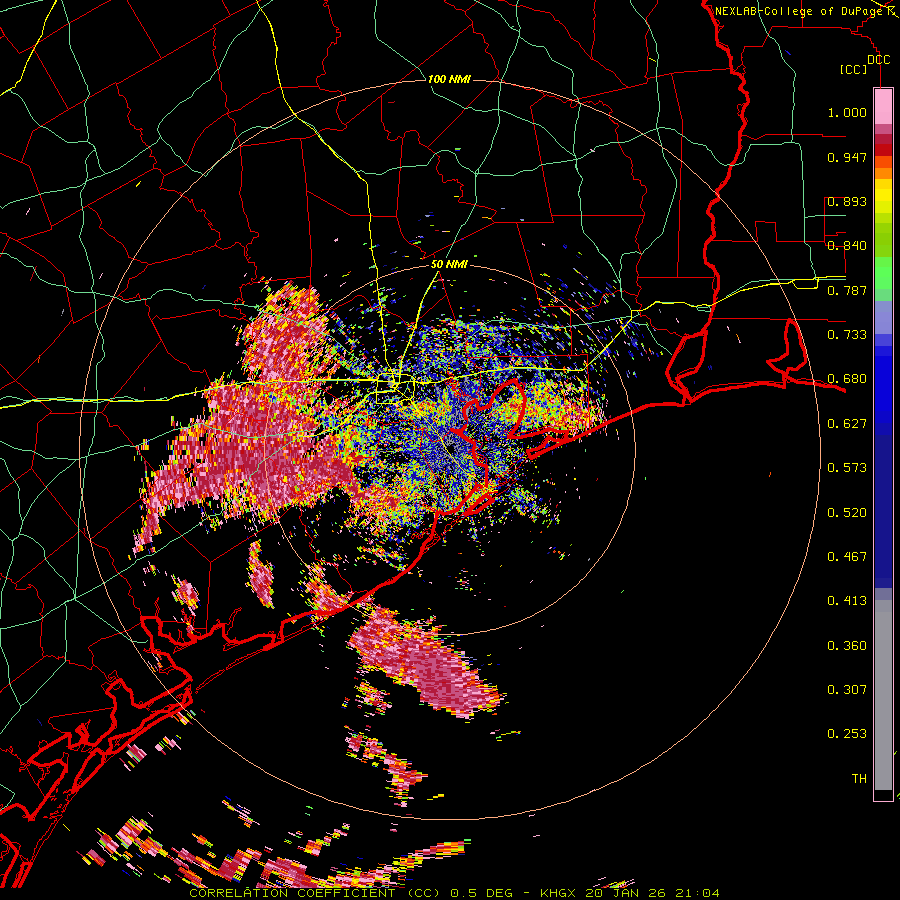Select the 0.947 legend value
The height and width of the screenshot is (900, 900).
[x=847, y=157]
